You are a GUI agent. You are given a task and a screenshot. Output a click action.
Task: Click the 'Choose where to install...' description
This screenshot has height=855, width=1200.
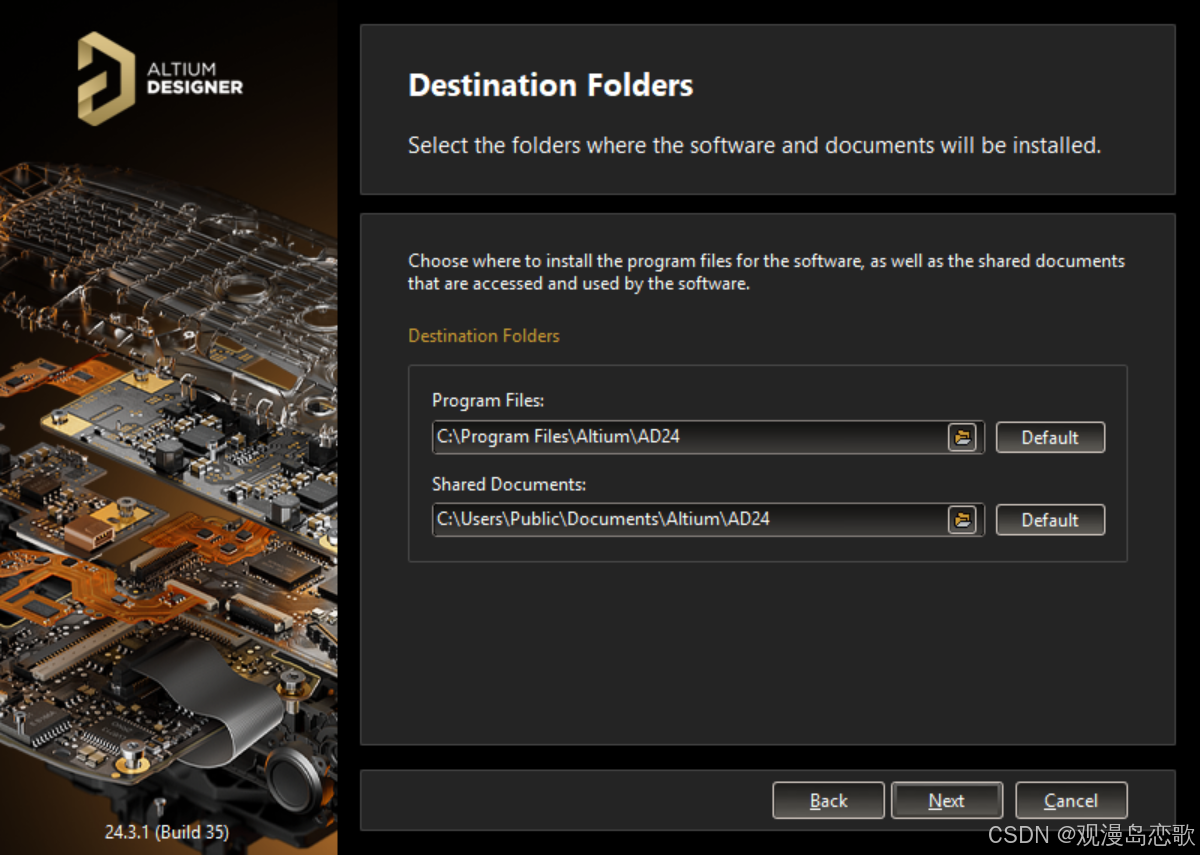click(766, 272)
